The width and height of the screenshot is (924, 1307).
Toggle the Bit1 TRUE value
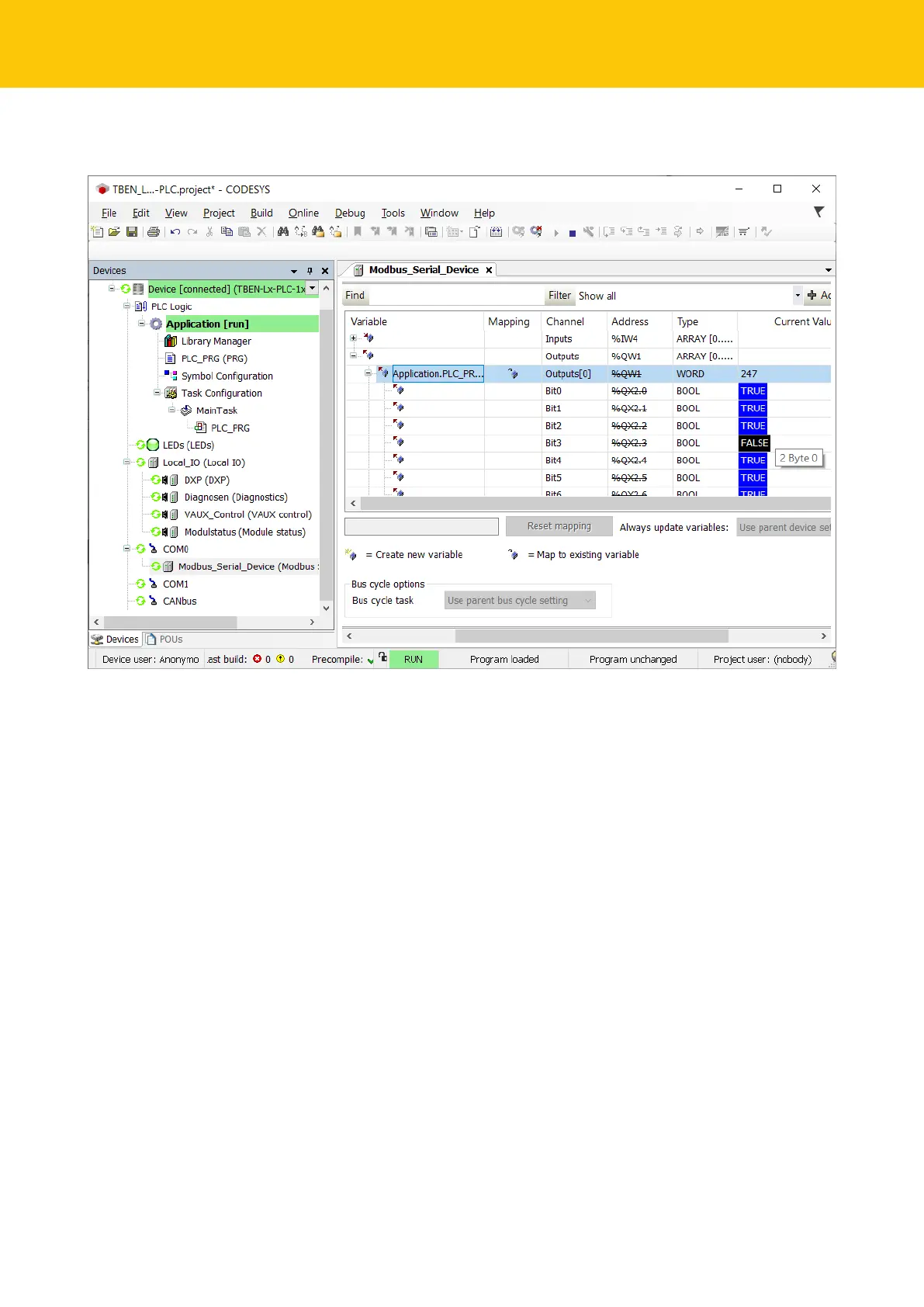coord(753,408)
